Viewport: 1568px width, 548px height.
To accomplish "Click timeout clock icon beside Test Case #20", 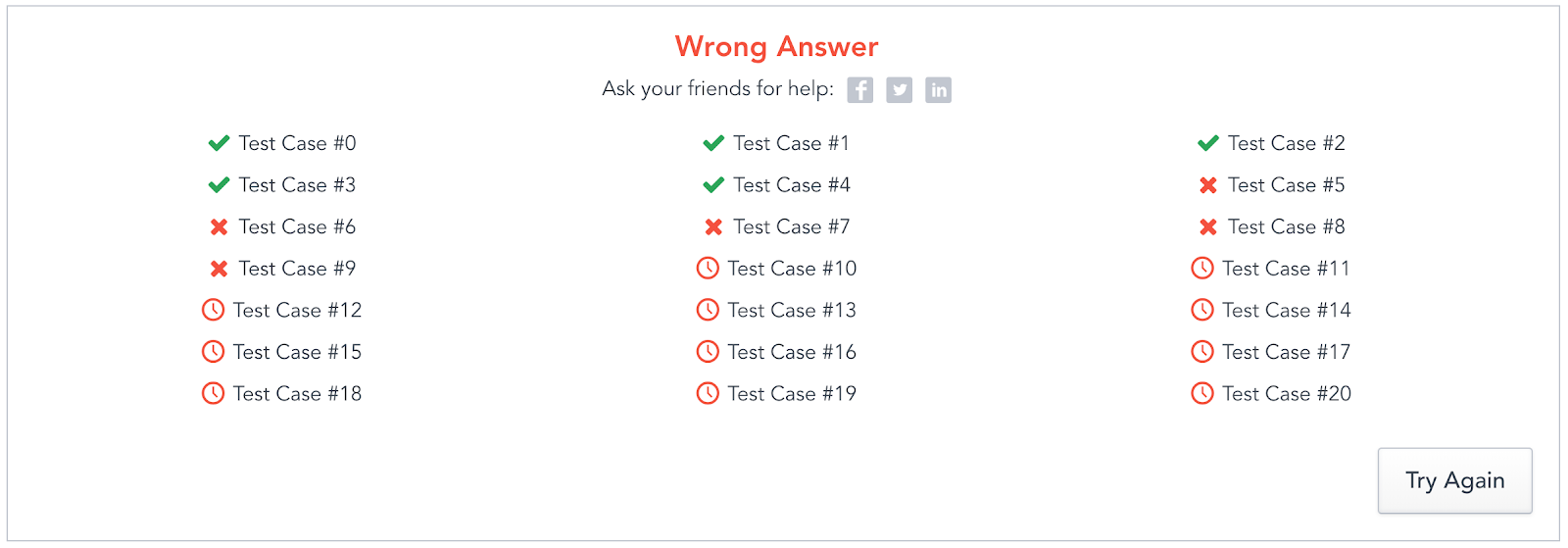I will [1202, 393].
